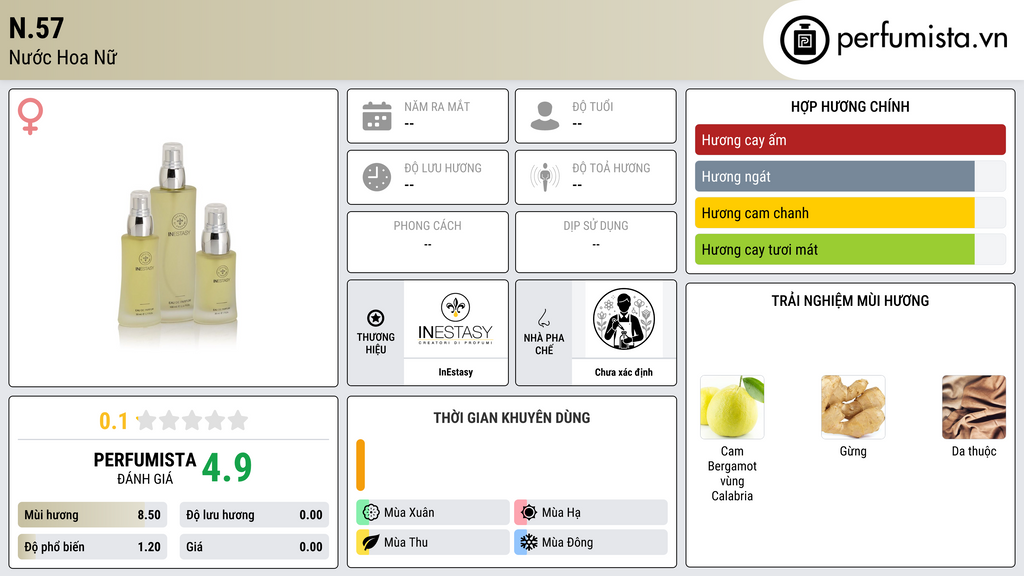Viewport: 1024px width, 576px height.
Task: Click the Phong cách info box
Action: 428,242
